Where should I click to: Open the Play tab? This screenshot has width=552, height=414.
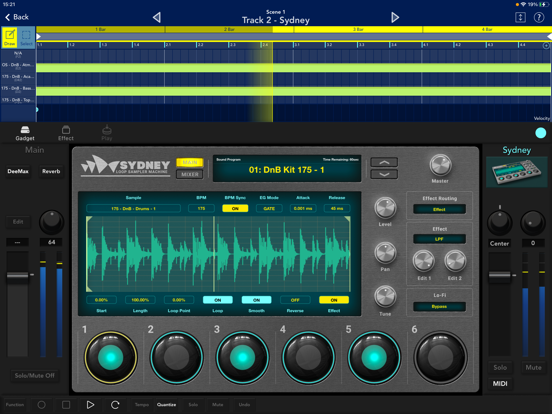pyautogui.click(x=107, y=133)
